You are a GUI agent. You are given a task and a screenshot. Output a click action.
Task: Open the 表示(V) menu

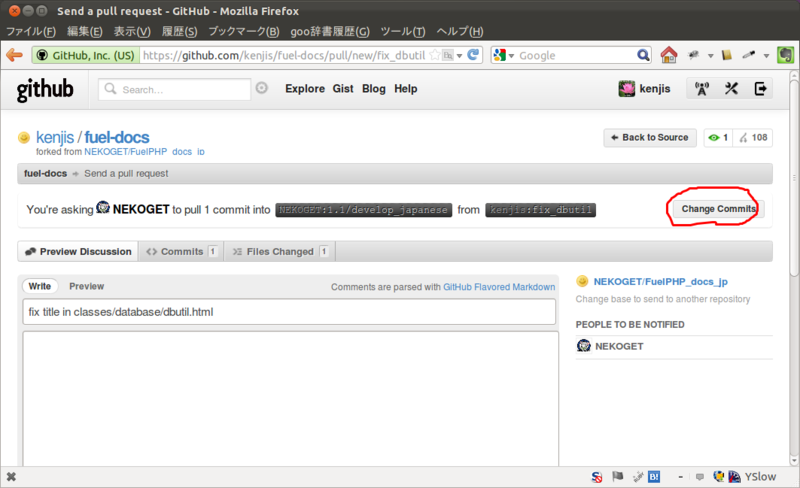(x=132, y=32)
